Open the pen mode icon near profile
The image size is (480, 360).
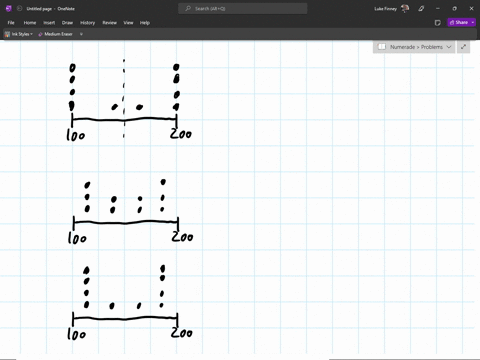[x=421, y=9]
